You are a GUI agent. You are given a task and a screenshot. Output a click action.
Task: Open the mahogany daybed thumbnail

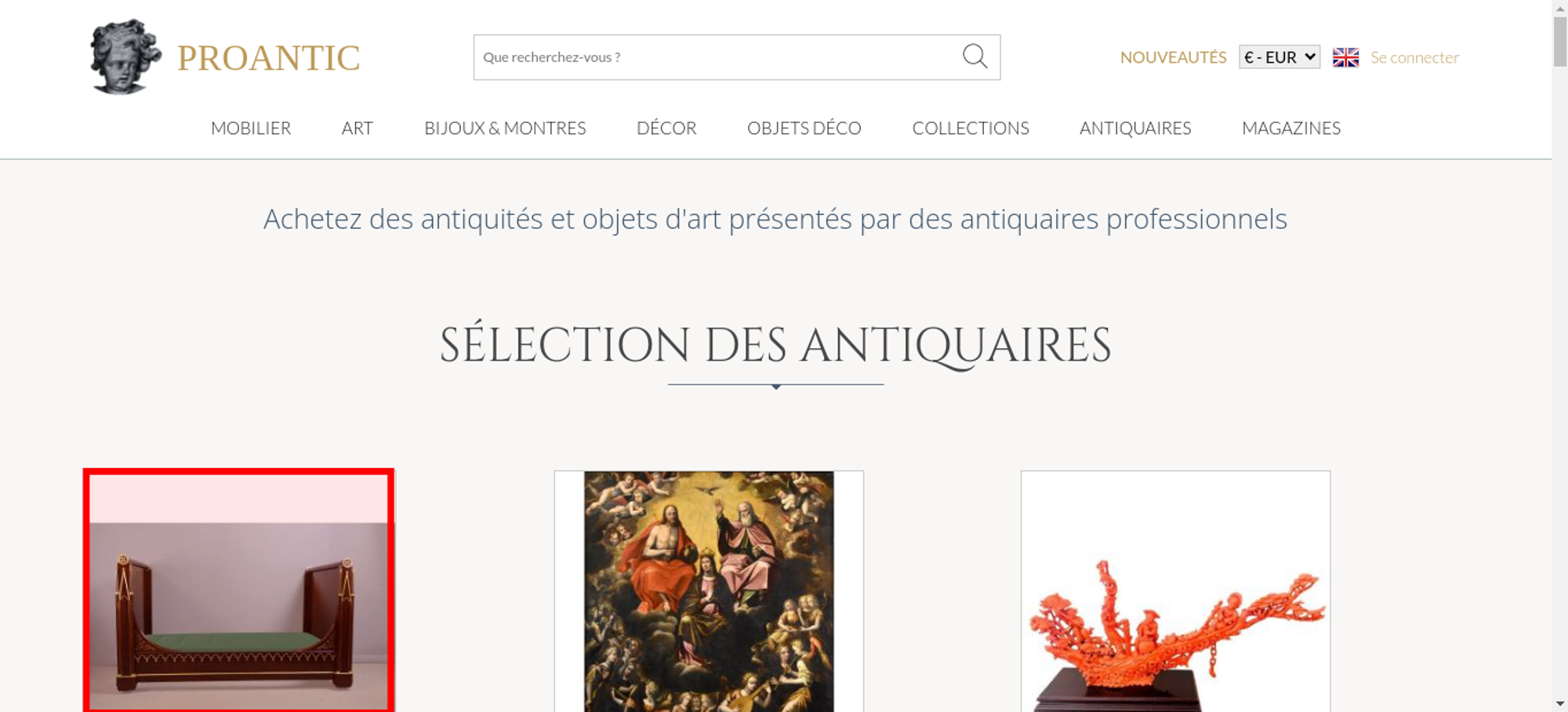click(x=238, y=591)
